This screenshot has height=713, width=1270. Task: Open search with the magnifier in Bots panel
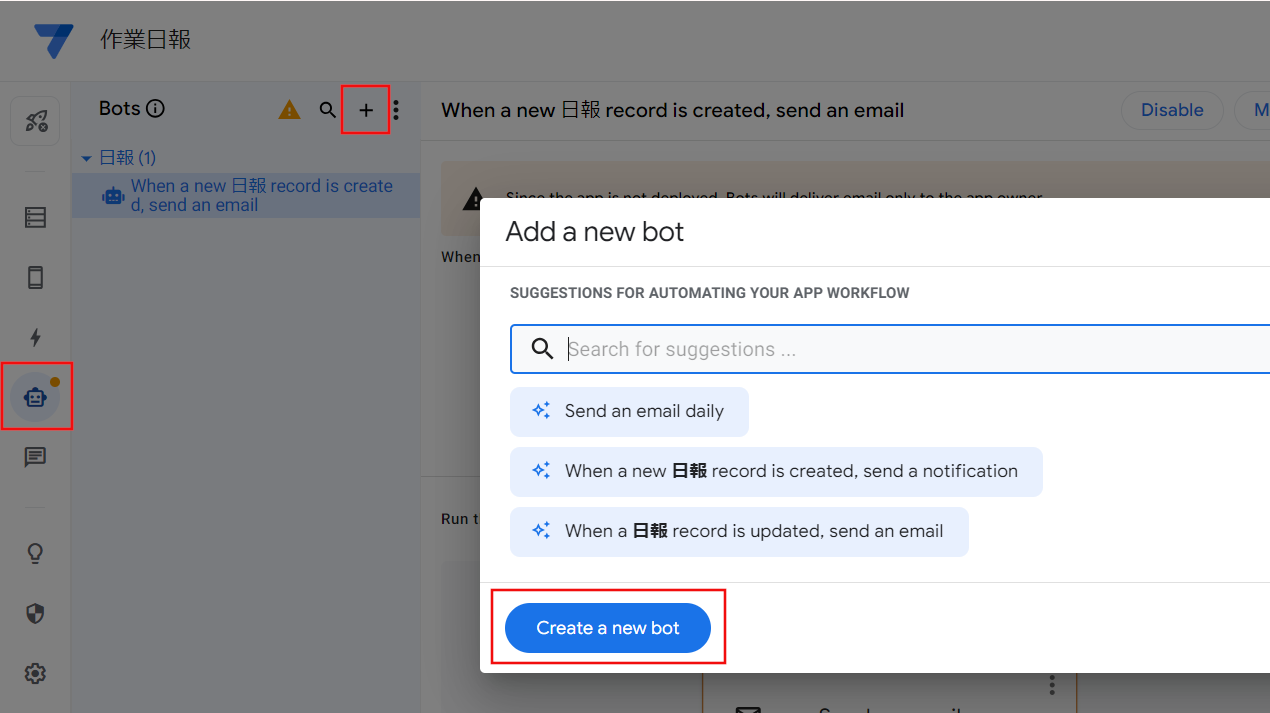(x=328, y=110)
